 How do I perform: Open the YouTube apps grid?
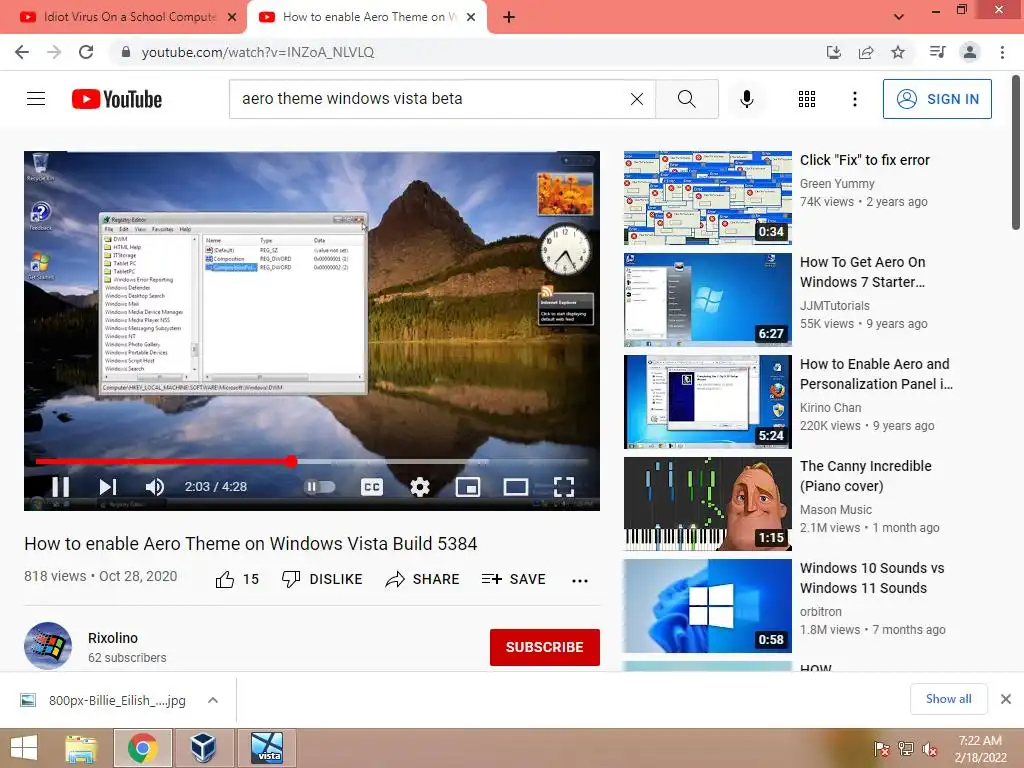point(807,99)
